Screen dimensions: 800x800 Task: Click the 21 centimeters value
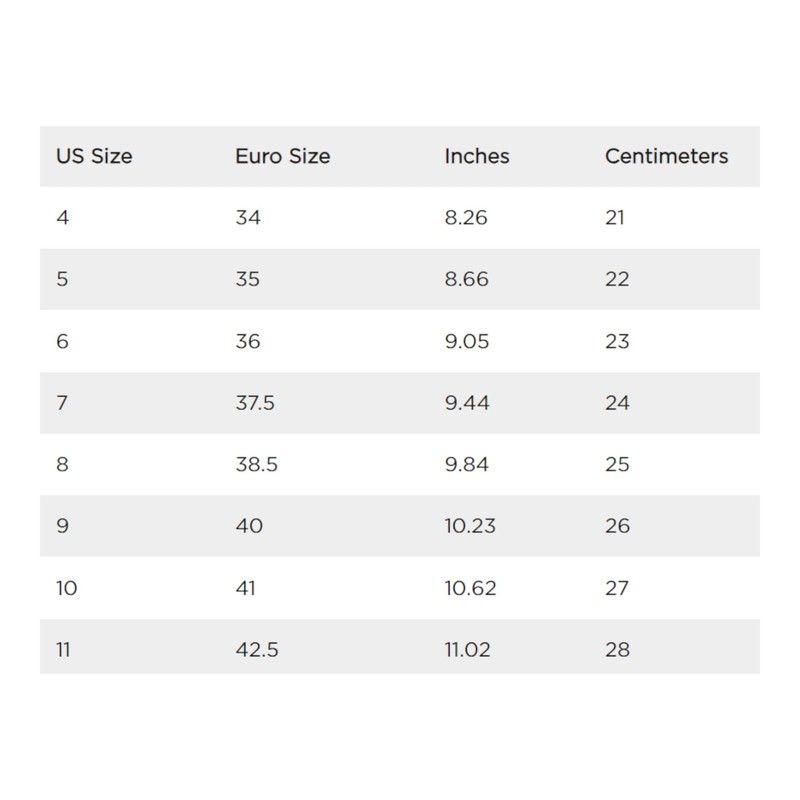point(615,217)
